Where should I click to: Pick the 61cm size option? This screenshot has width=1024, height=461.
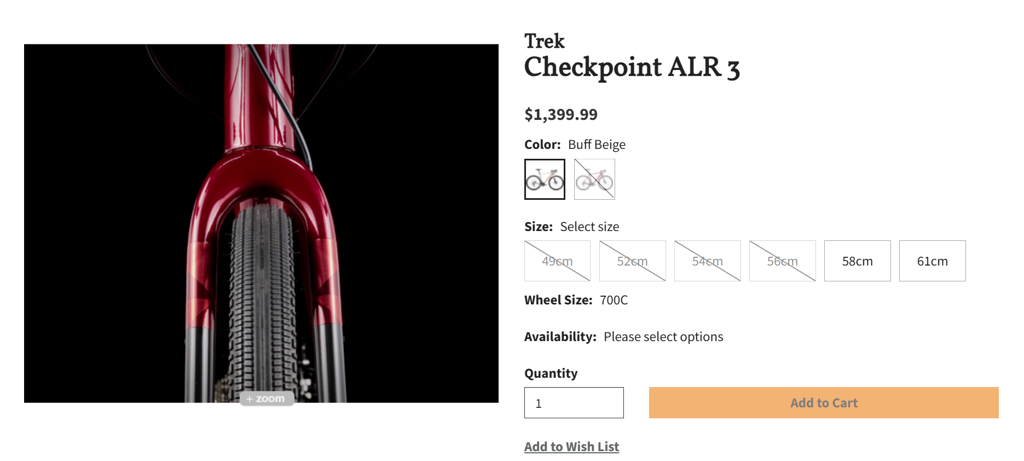click(932, 261)
